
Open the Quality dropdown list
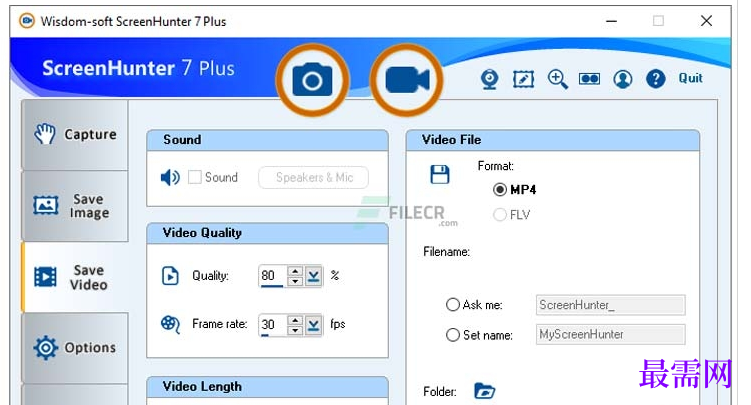click(x=313, y=276)
